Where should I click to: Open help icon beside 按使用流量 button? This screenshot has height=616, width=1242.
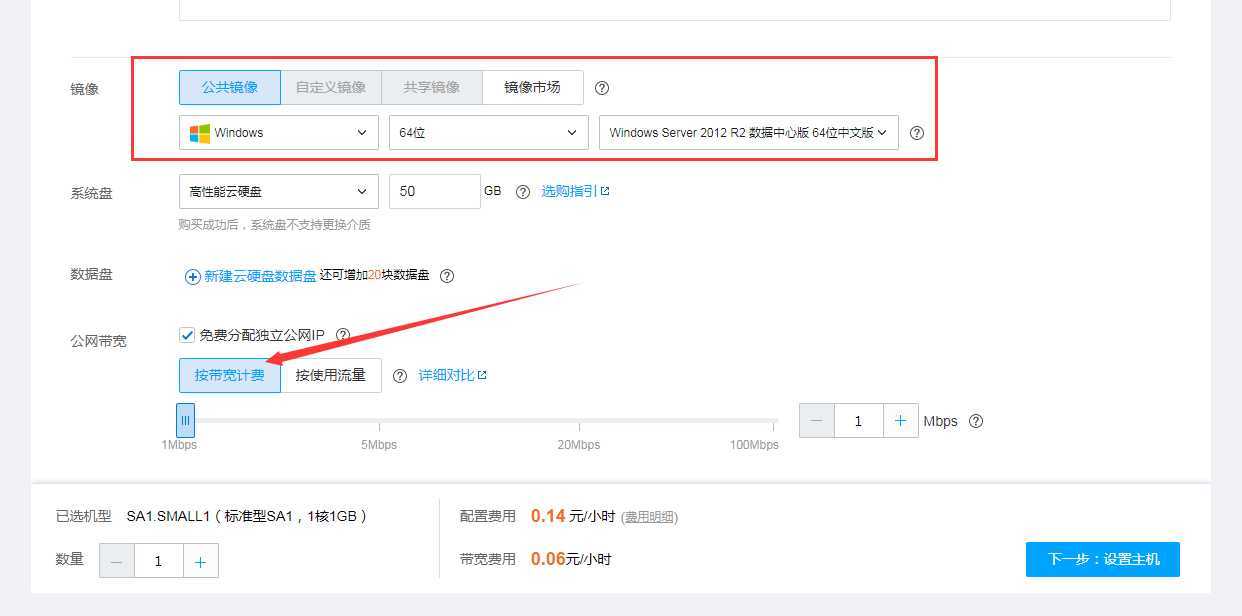(x=400, y=376)
